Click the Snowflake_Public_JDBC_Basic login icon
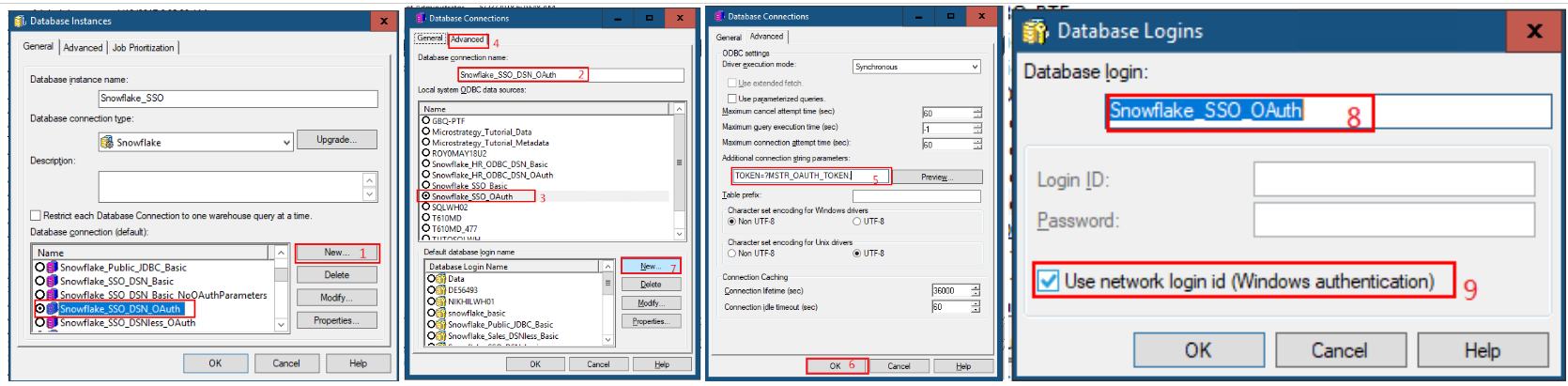The width and height of the screenshot is (1568, 386). tap(441, 324)
